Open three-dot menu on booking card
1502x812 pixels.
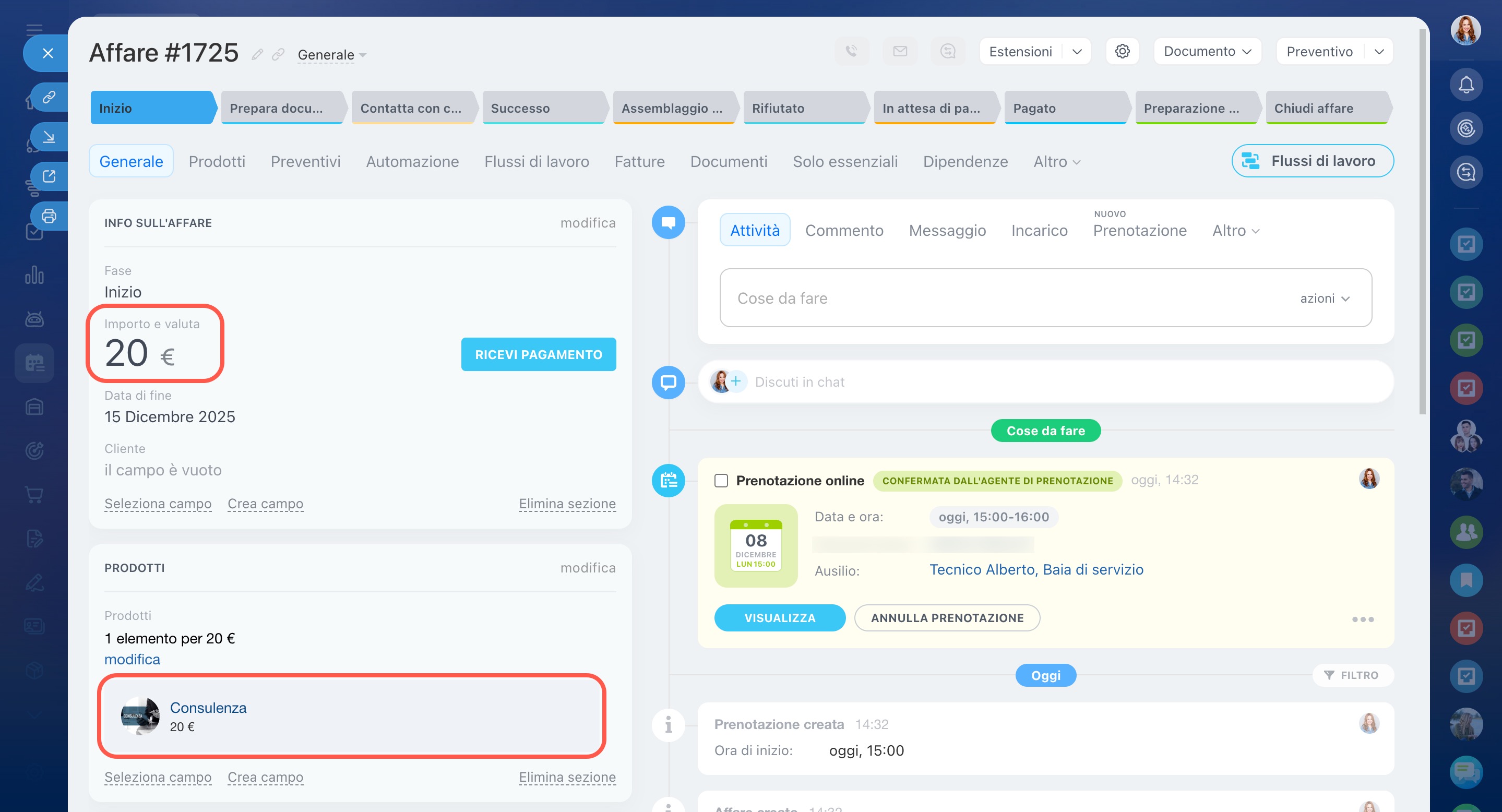click(1363, 619)
